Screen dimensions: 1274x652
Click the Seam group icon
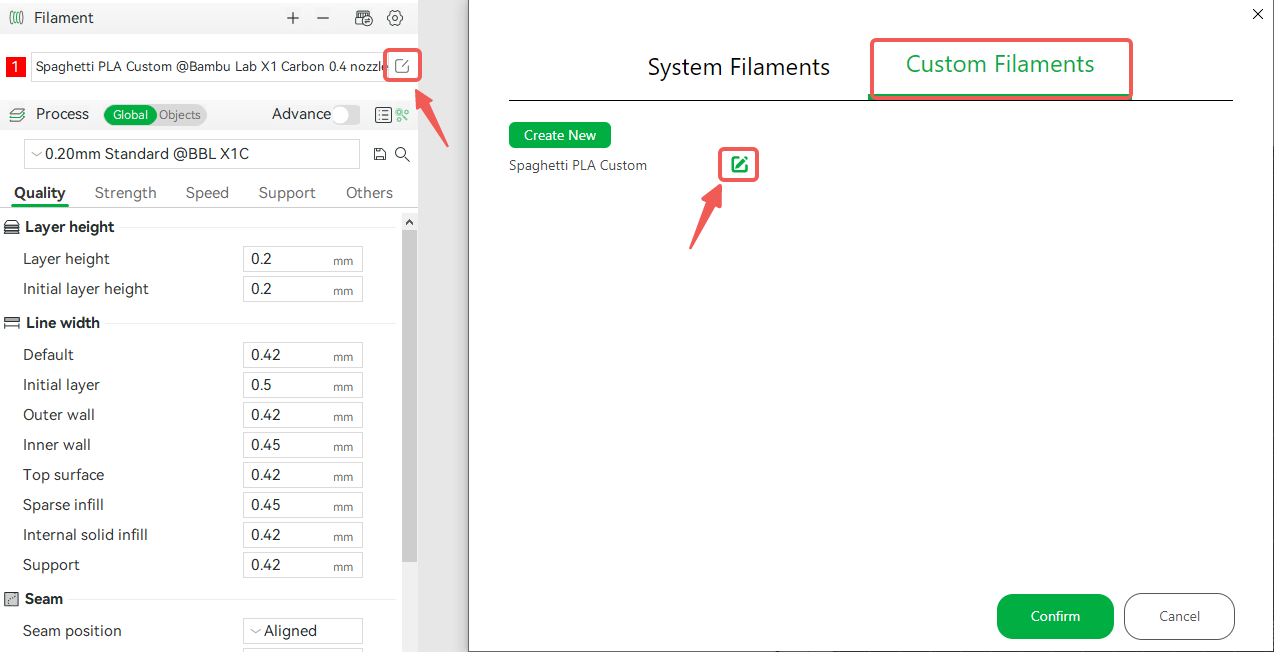pos(12,599)
